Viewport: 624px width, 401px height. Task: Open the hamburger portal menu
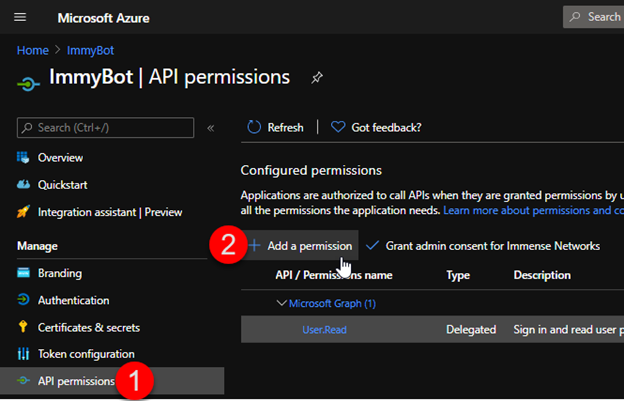(x=20, y=17)
